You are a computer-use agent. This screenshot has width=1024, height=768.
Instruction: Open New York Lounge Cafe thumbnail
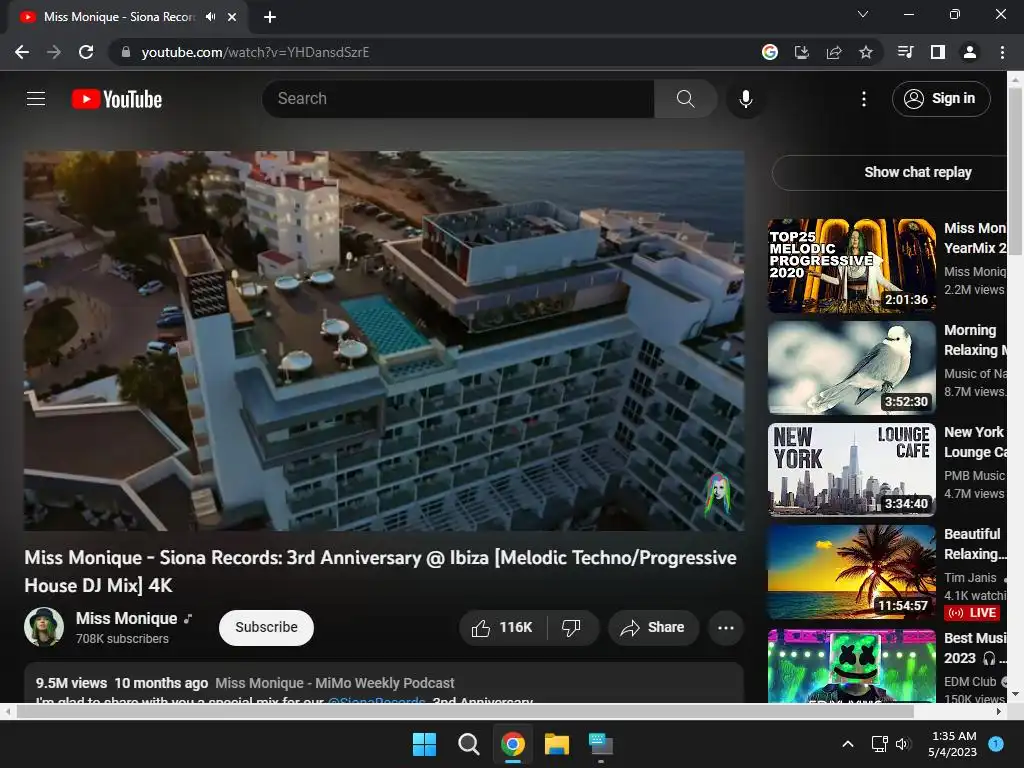pos(852,470)
